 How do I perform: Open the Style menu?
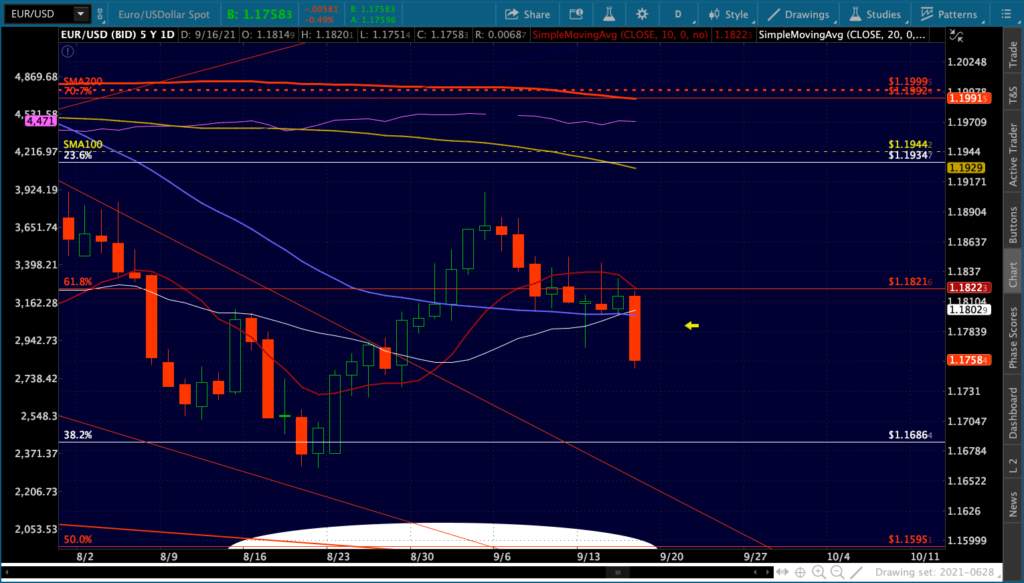click(x=728, y=14)
